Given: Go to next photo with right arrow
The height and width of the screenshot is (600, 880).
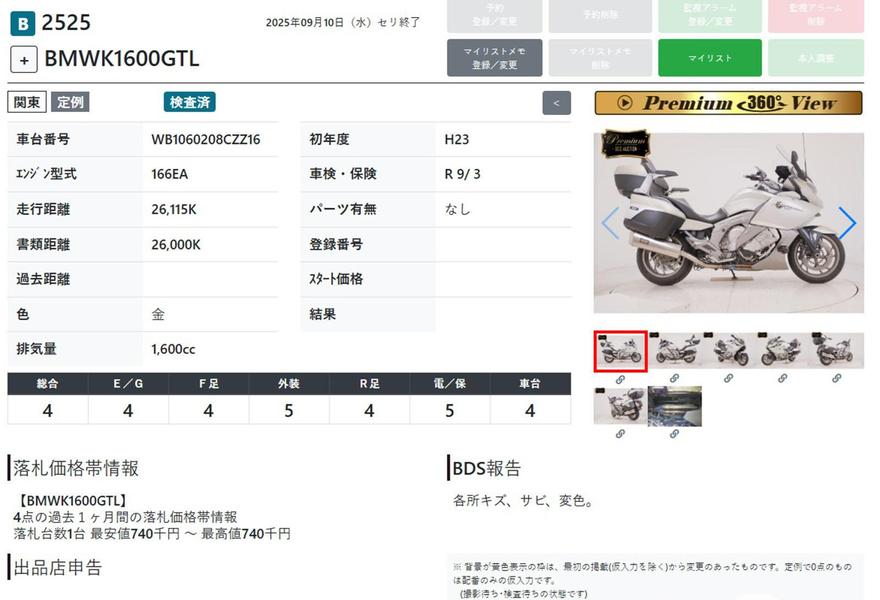Looking at the screenshot, I should pyautogui.click(x=846, y=223).
